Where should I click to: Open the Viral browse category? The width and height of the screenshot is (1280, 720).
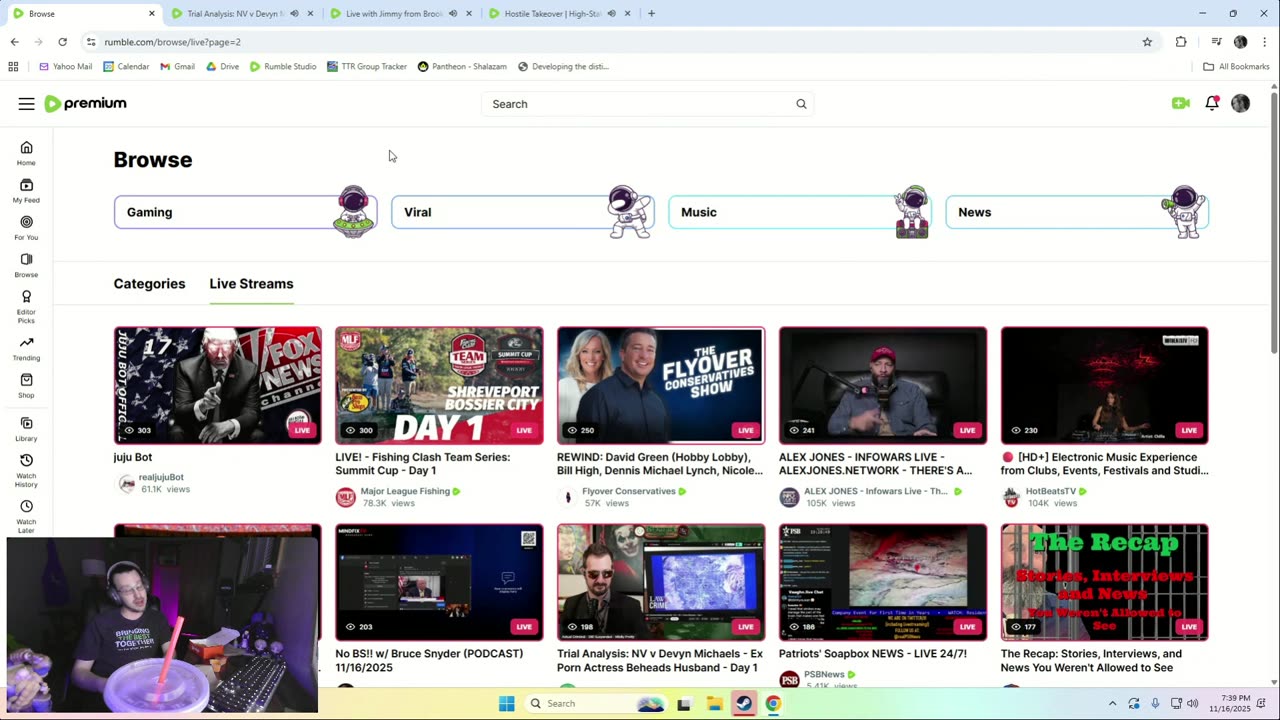[x=522, y=212]
